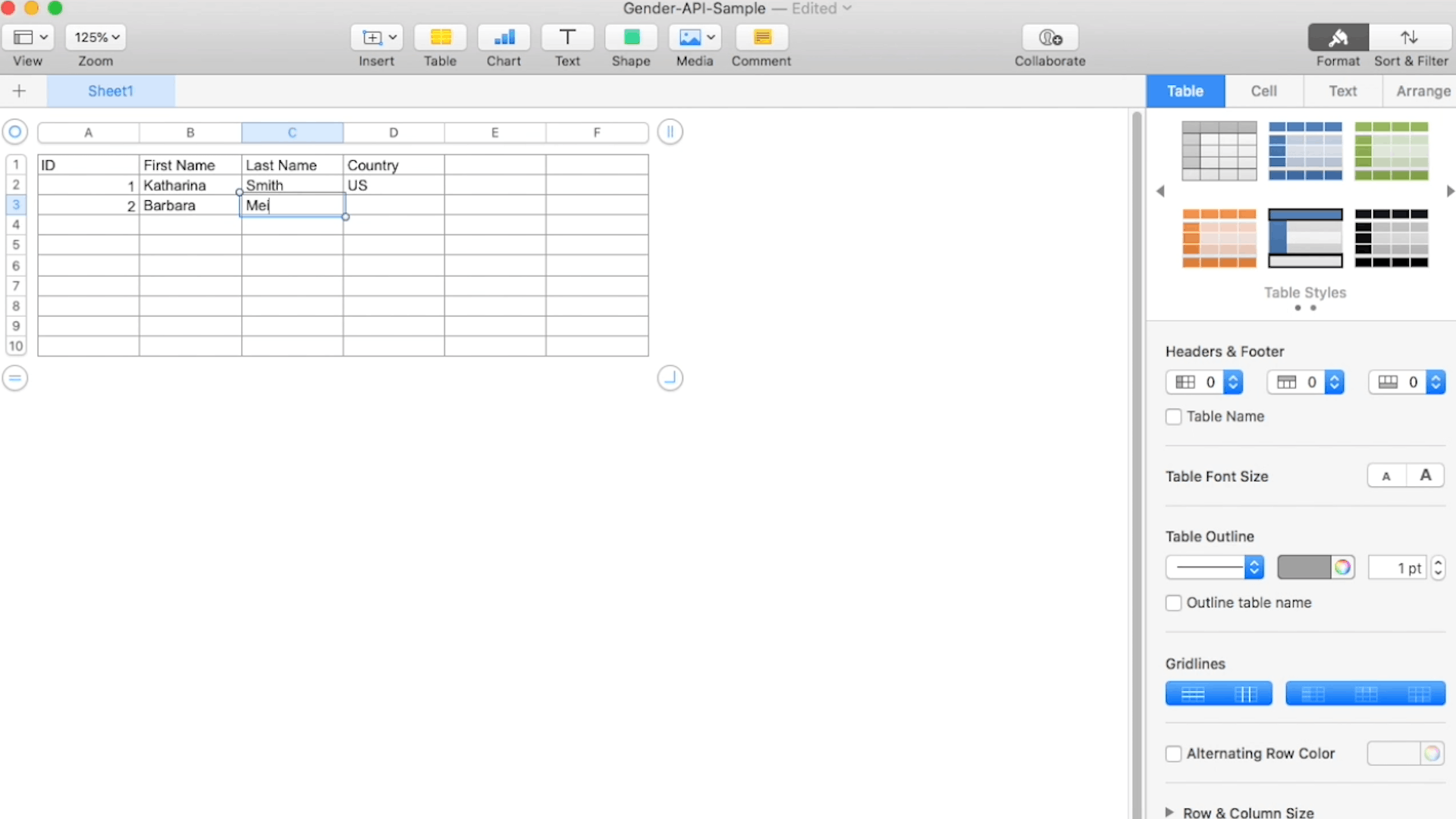Click the Collaborate icon
The image size is (1456, 819).
[1050, 37]
